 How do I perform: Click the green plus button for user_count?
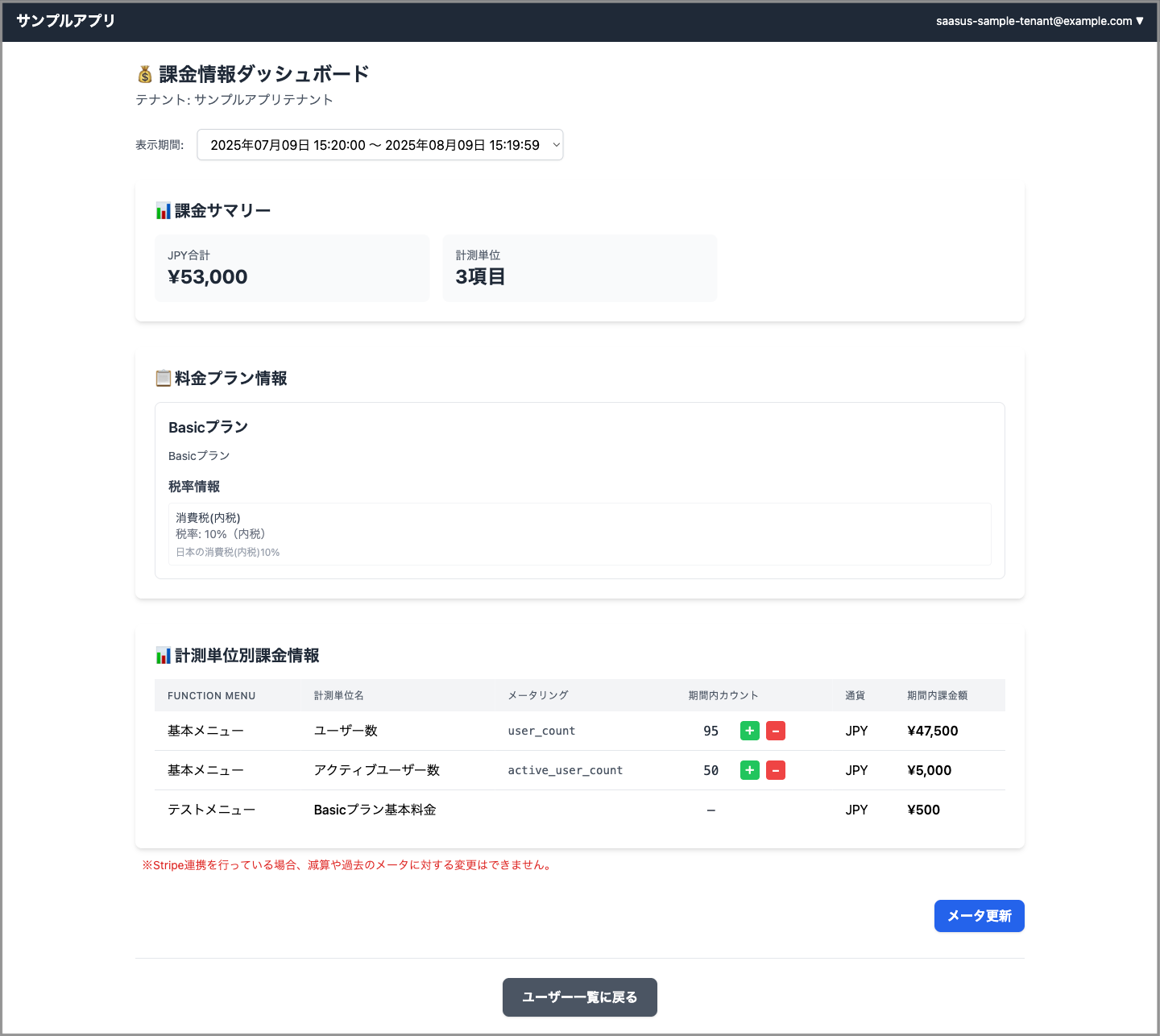tap(749, 731)
